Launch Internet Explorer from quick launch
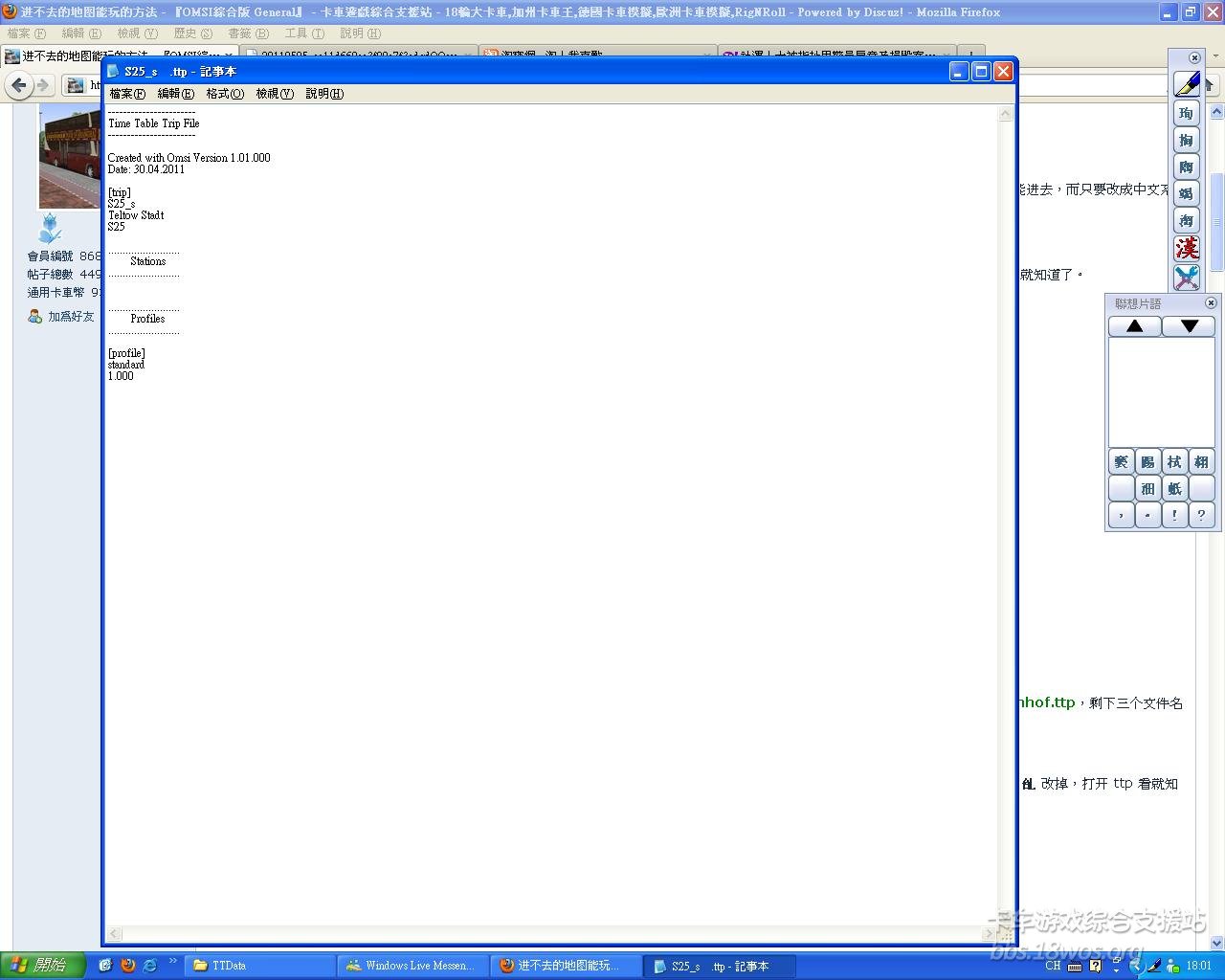This screenshot has height=980, width=1225. point(150,966)
